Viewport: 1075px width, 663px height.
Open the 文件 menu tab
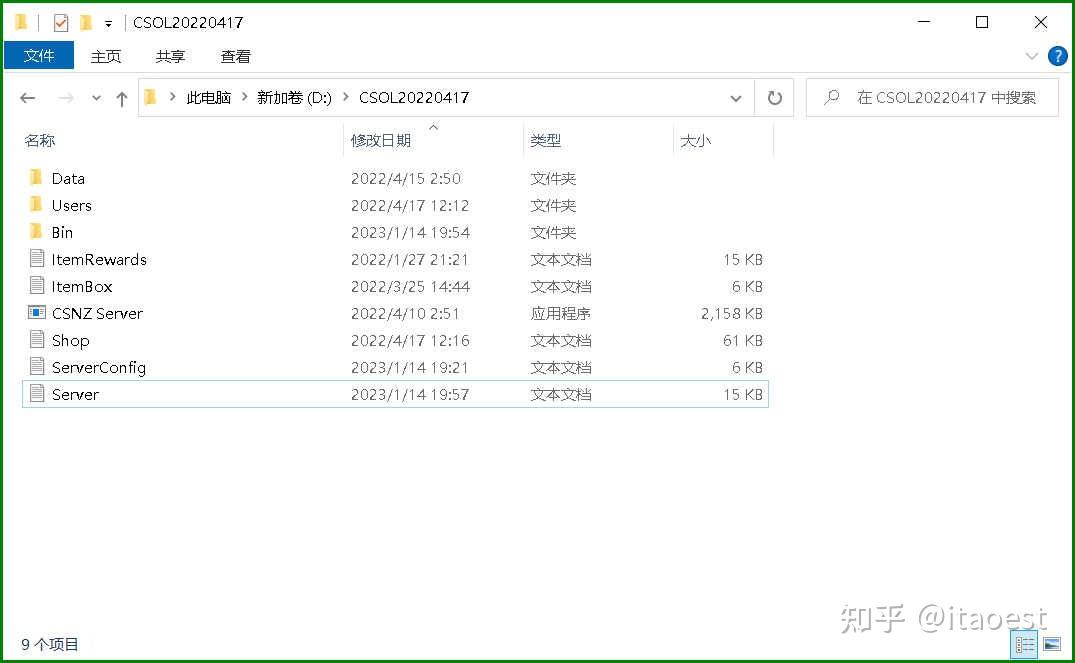click(39, 56)
